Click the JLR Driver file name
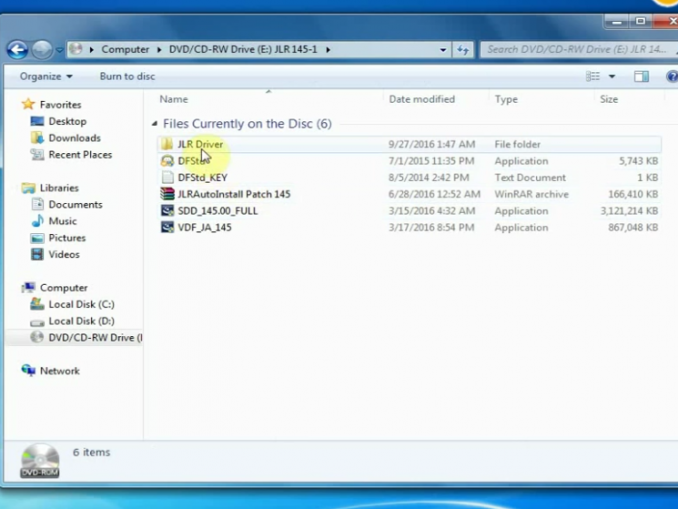The image size is (678, 509). click(200, 144)
